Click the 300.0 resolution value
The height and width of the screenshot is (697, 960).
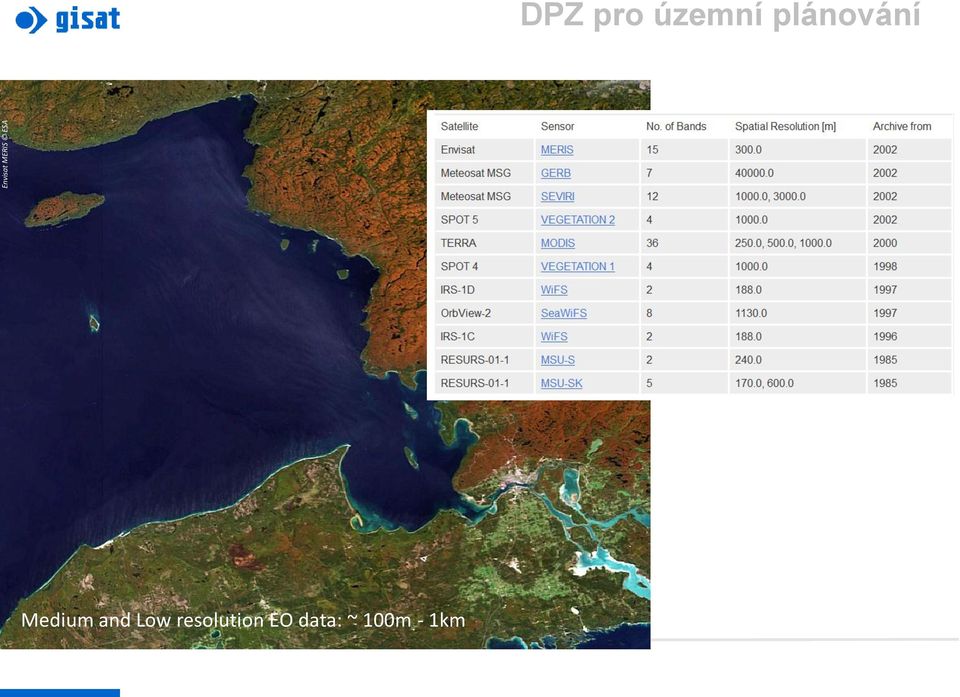[748, 149]
